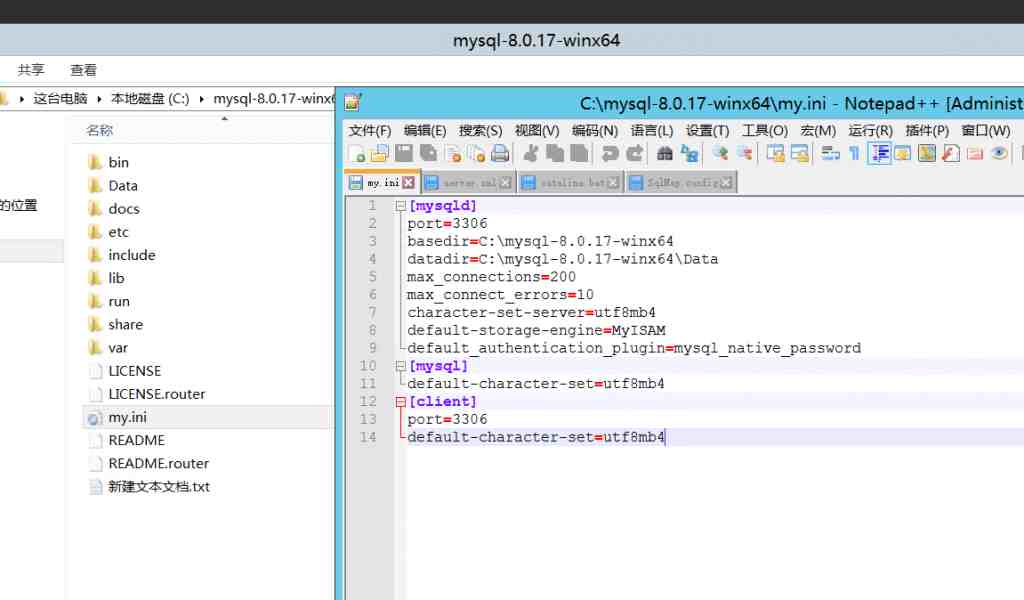Click the Save All toolbar icon
Viewport: 1024px width, 600px height.
[428, 153]
